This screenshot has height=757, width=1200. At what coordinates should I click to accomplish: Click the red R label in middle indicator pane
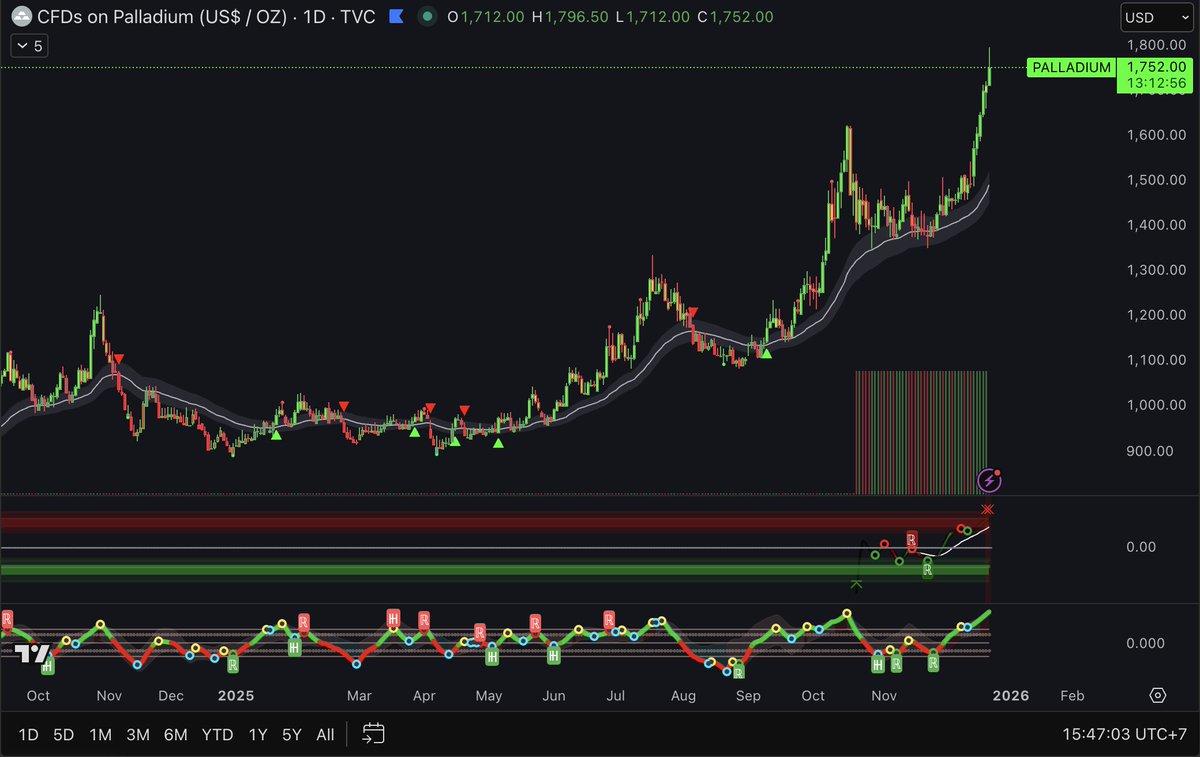tap(912, 541)
